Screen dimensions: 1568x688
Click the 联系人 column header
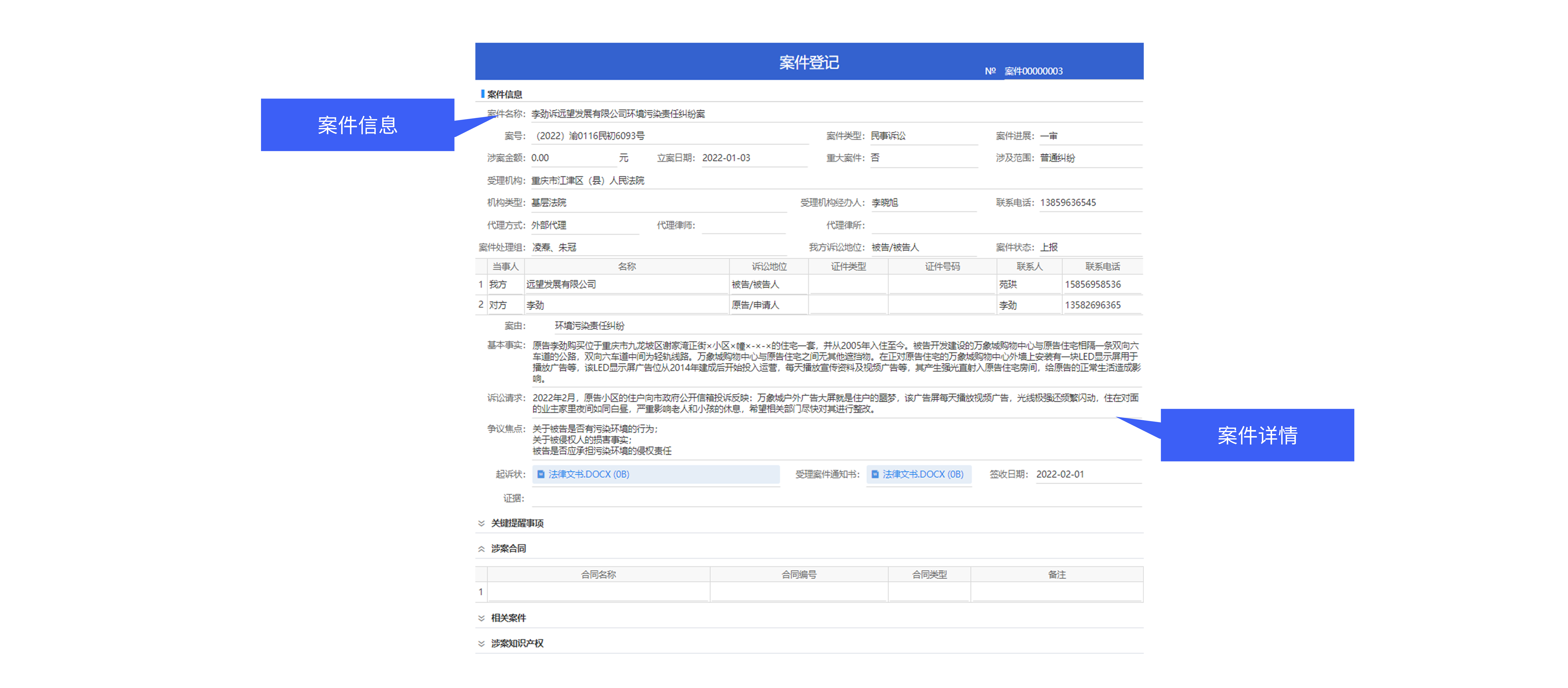tap(1029, 267)
